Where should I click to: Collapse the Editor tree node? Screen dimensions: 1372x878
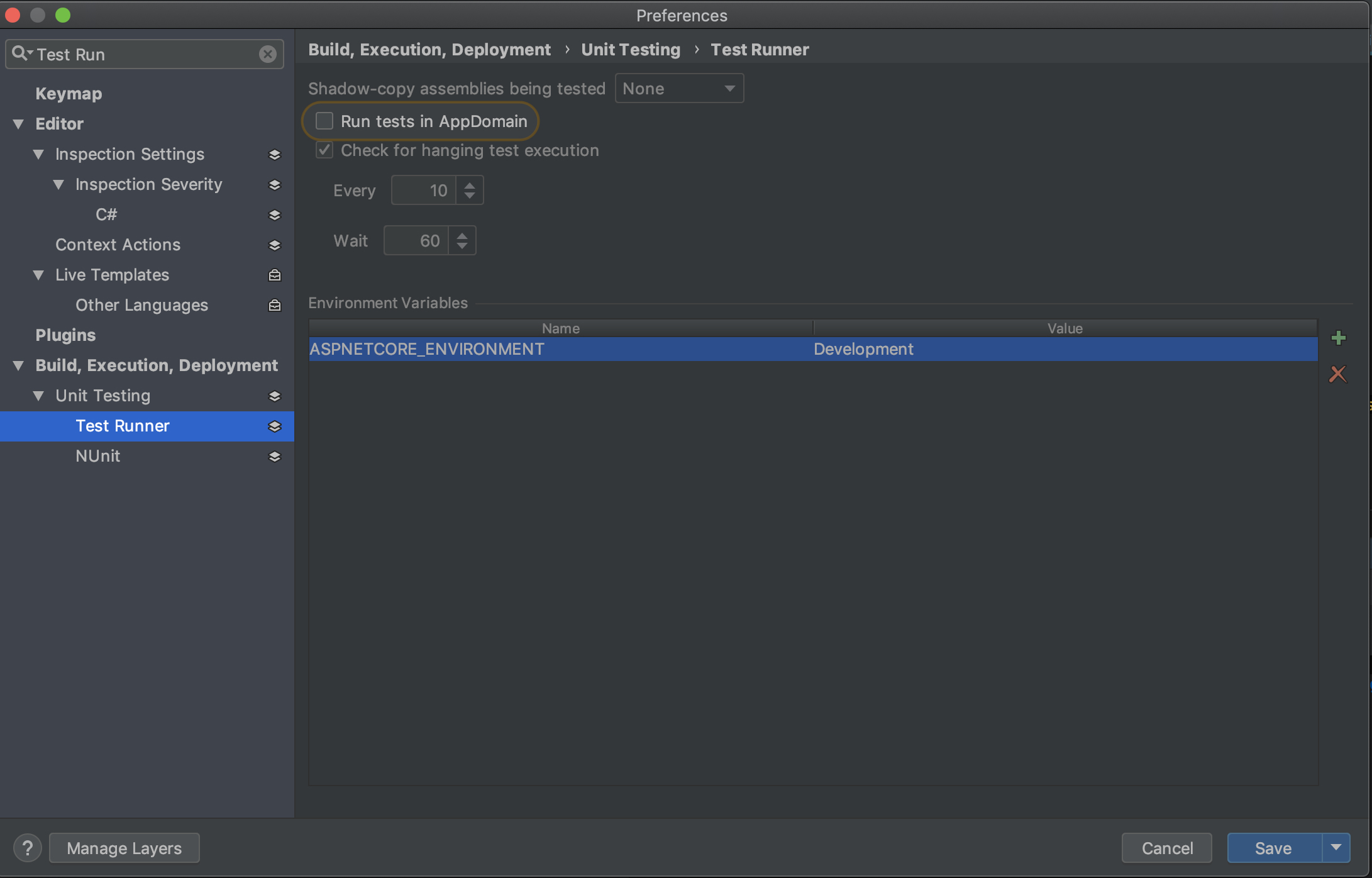coord(18,124)
